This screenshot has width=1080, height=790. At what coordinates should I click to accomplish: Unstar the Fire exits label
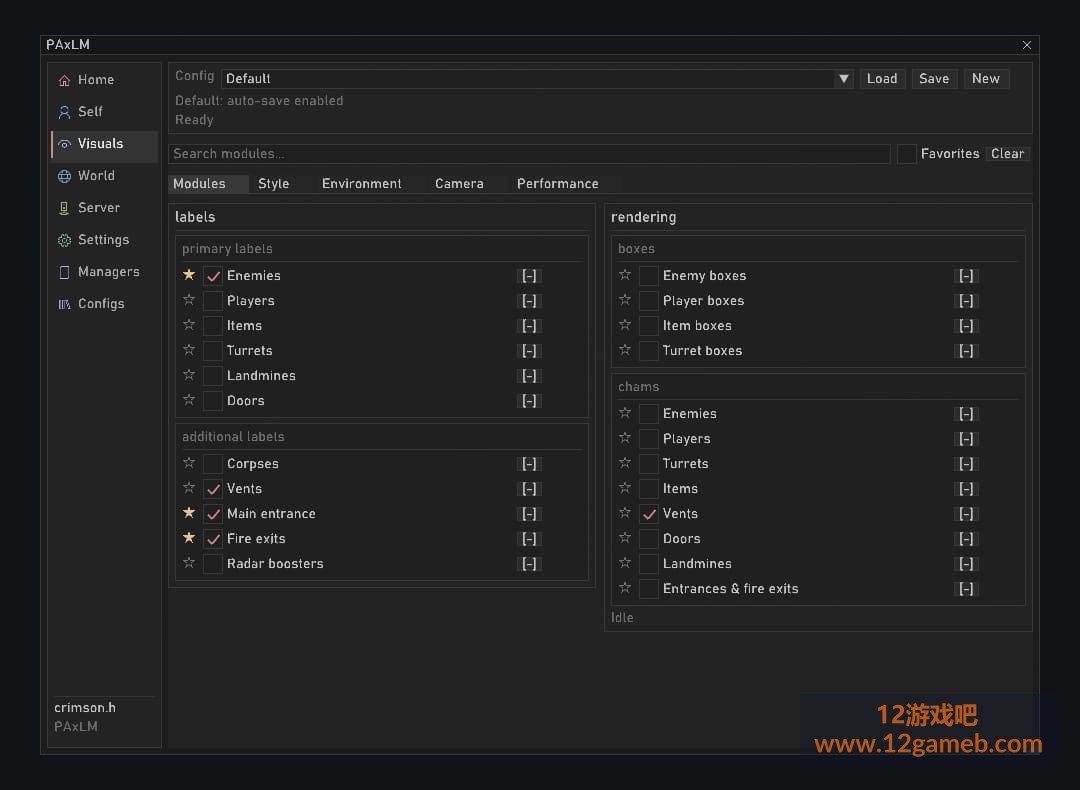click(189, 537)
